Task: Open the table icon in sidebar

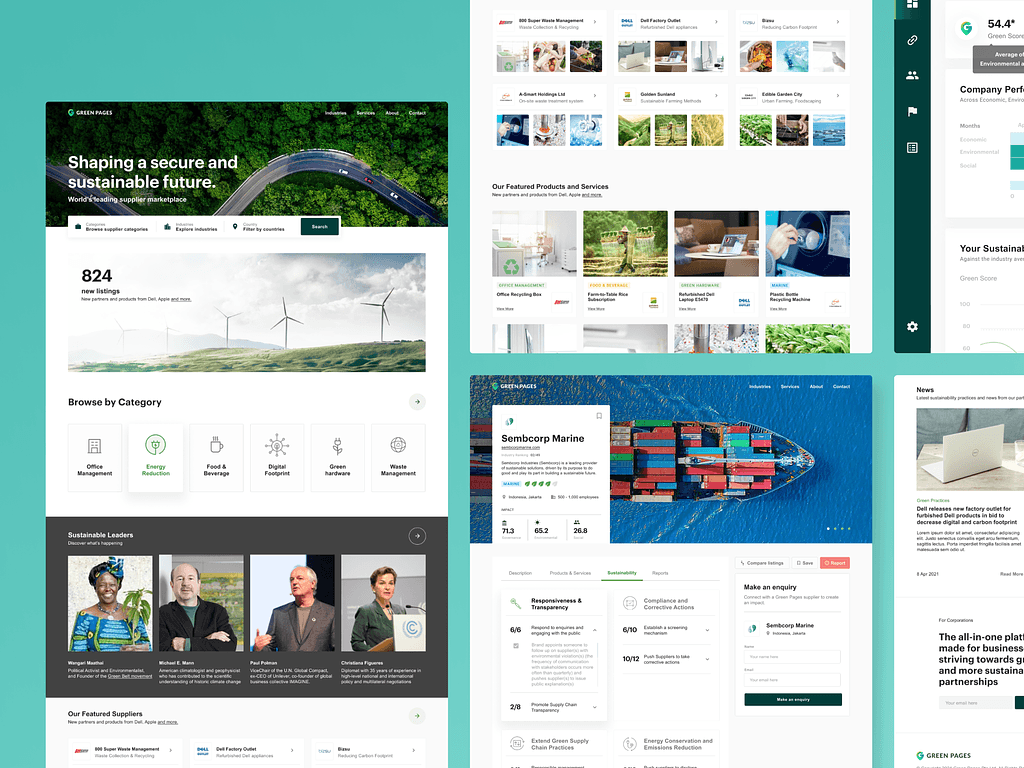Action: point(912,148)
